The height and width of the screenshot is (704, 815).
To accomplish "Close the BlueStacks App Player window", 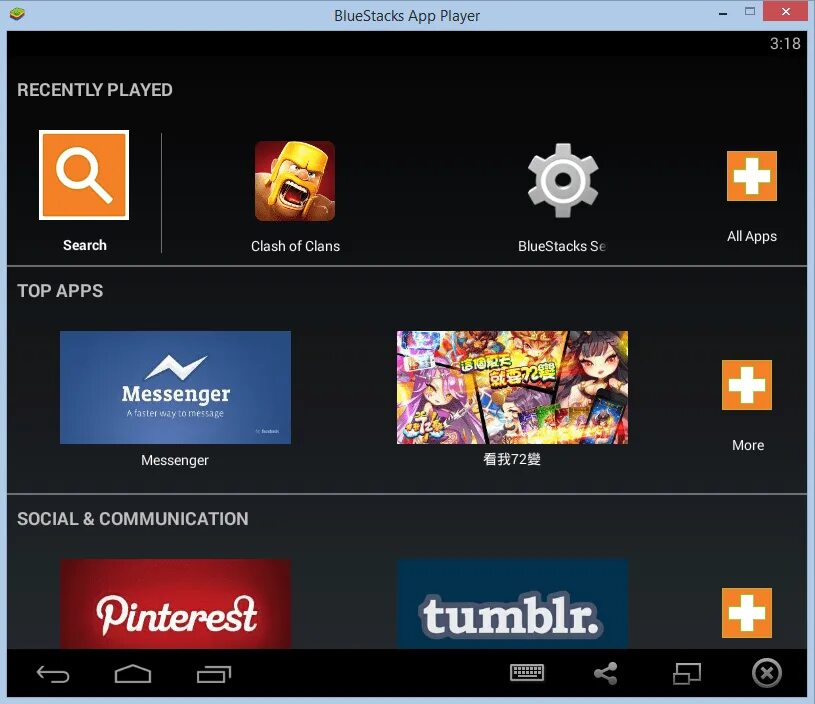I will pos(785,11).
